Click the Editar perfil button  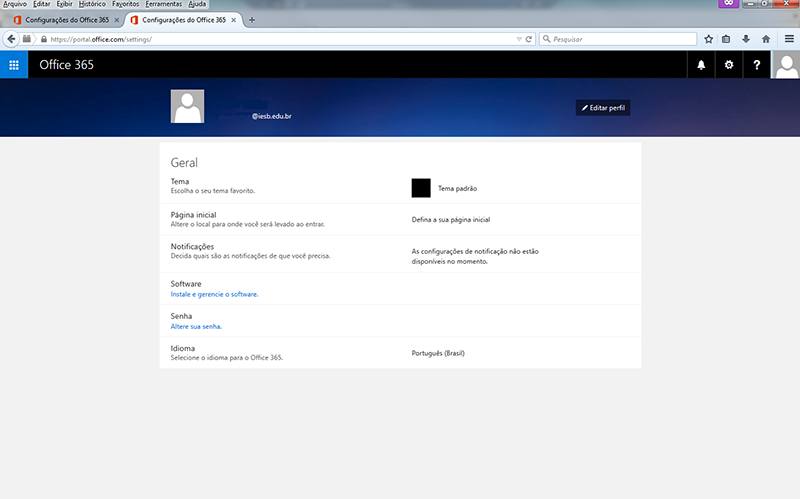pos(603,107)
